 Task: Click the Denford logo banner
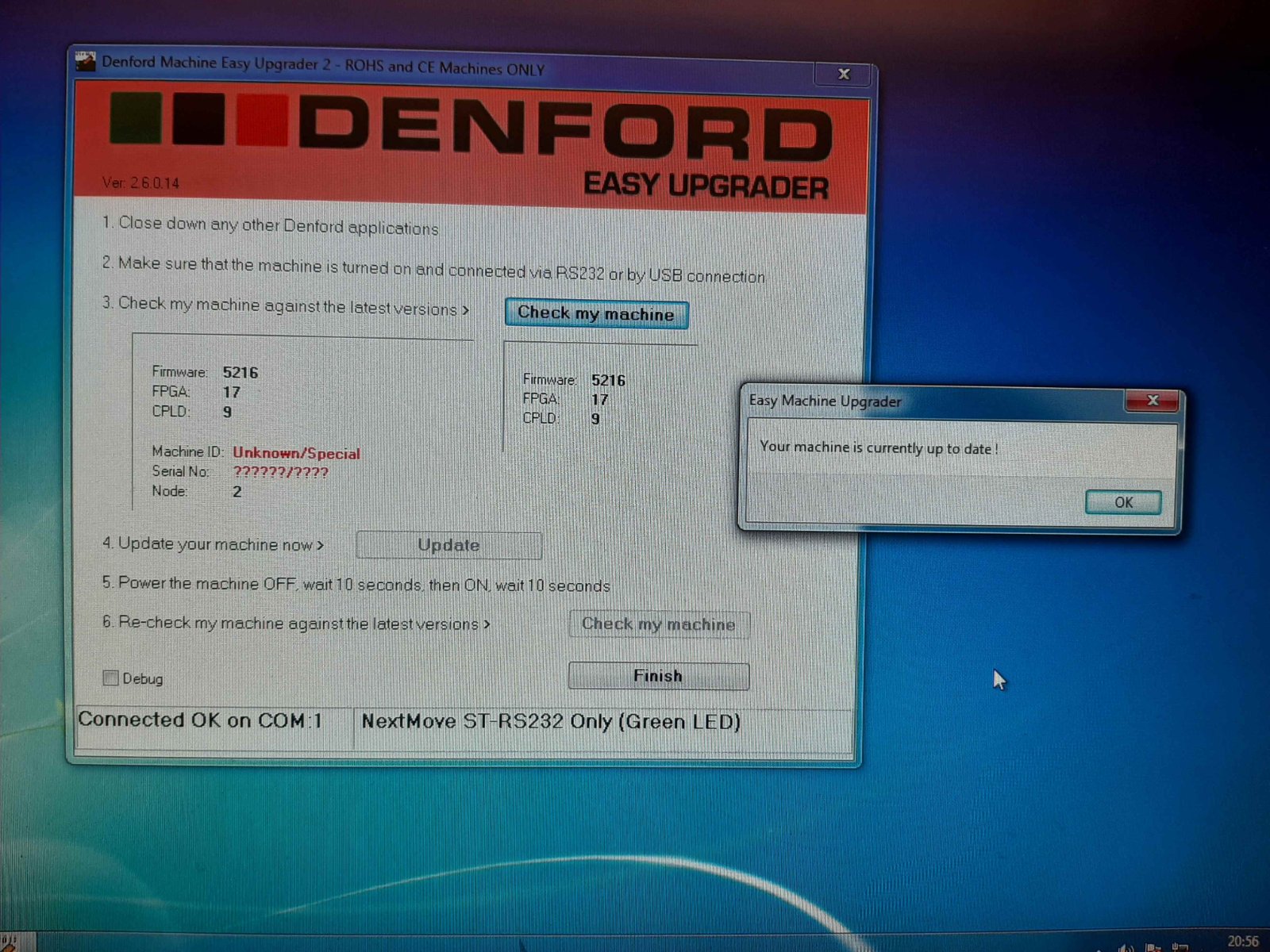470,147
